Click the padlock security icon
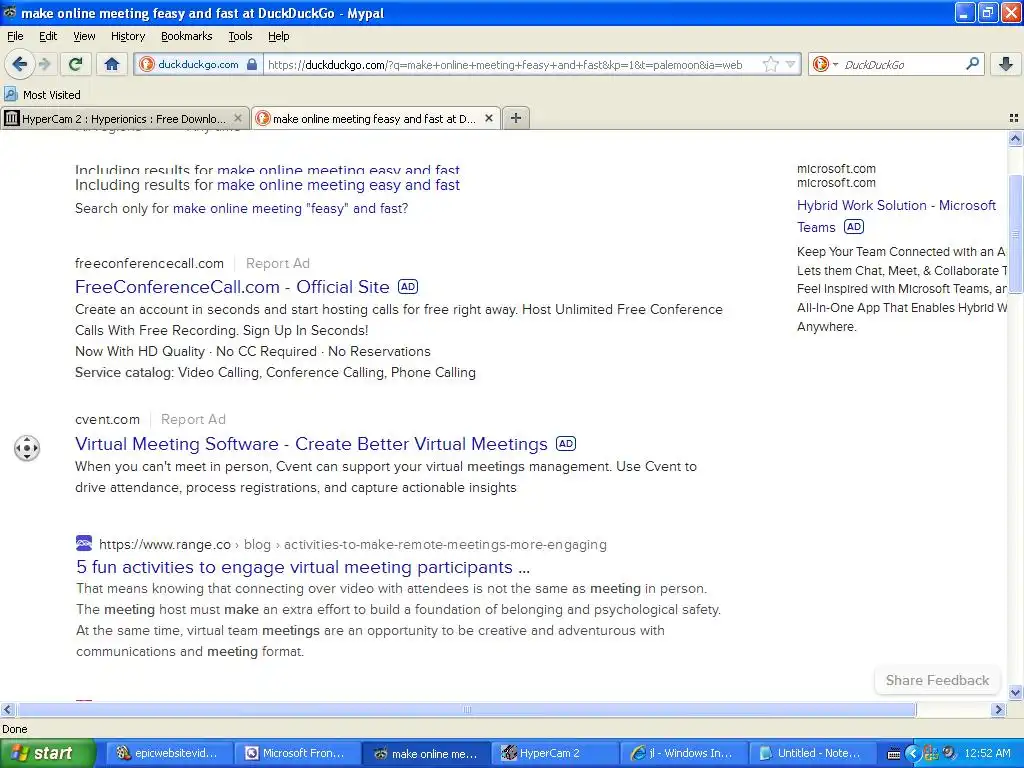The image size is (1024, 768). pos(252,64)
